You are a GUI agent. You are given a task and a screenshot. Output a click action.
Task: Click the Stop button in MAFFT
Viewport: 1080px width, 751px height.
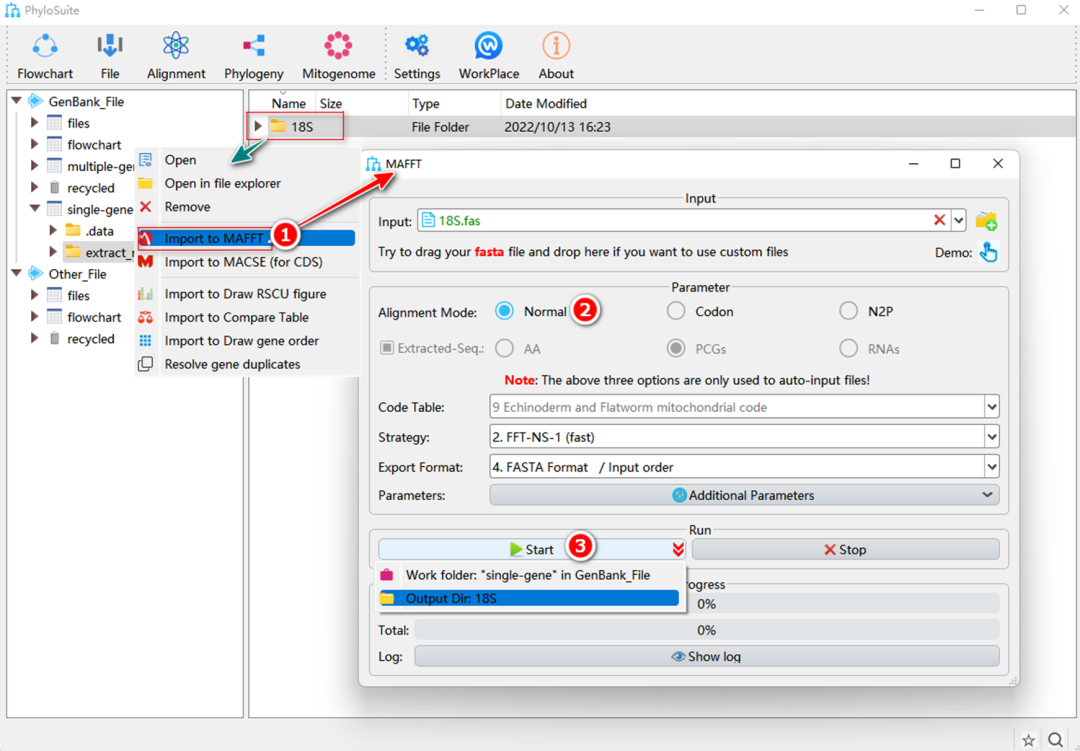(845, 549)
